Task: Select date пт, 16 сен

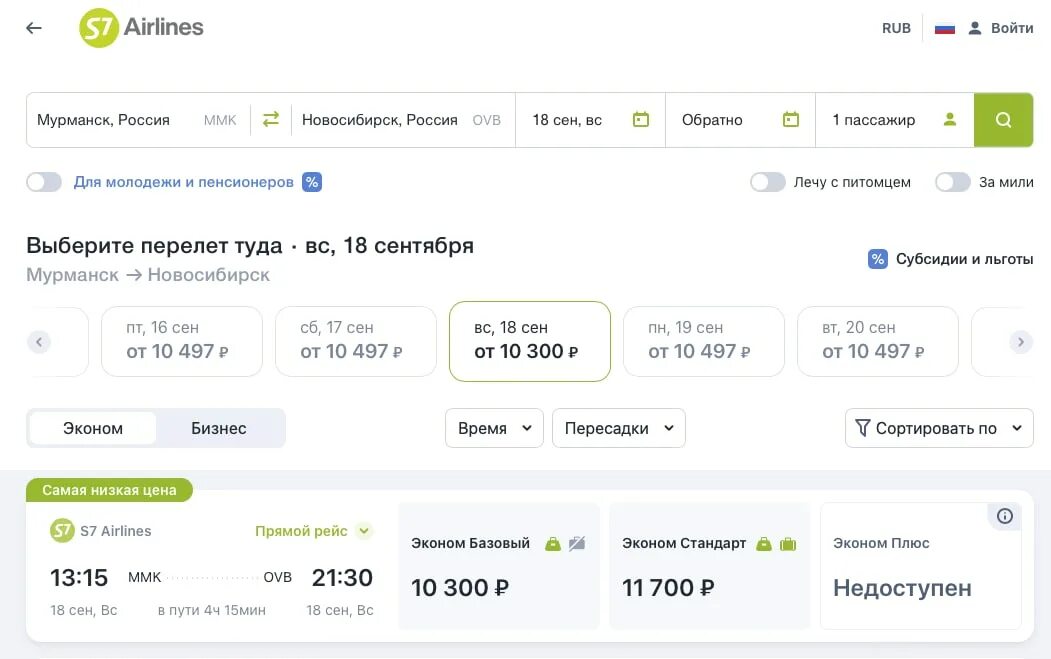Action: [x=182, y=341]
